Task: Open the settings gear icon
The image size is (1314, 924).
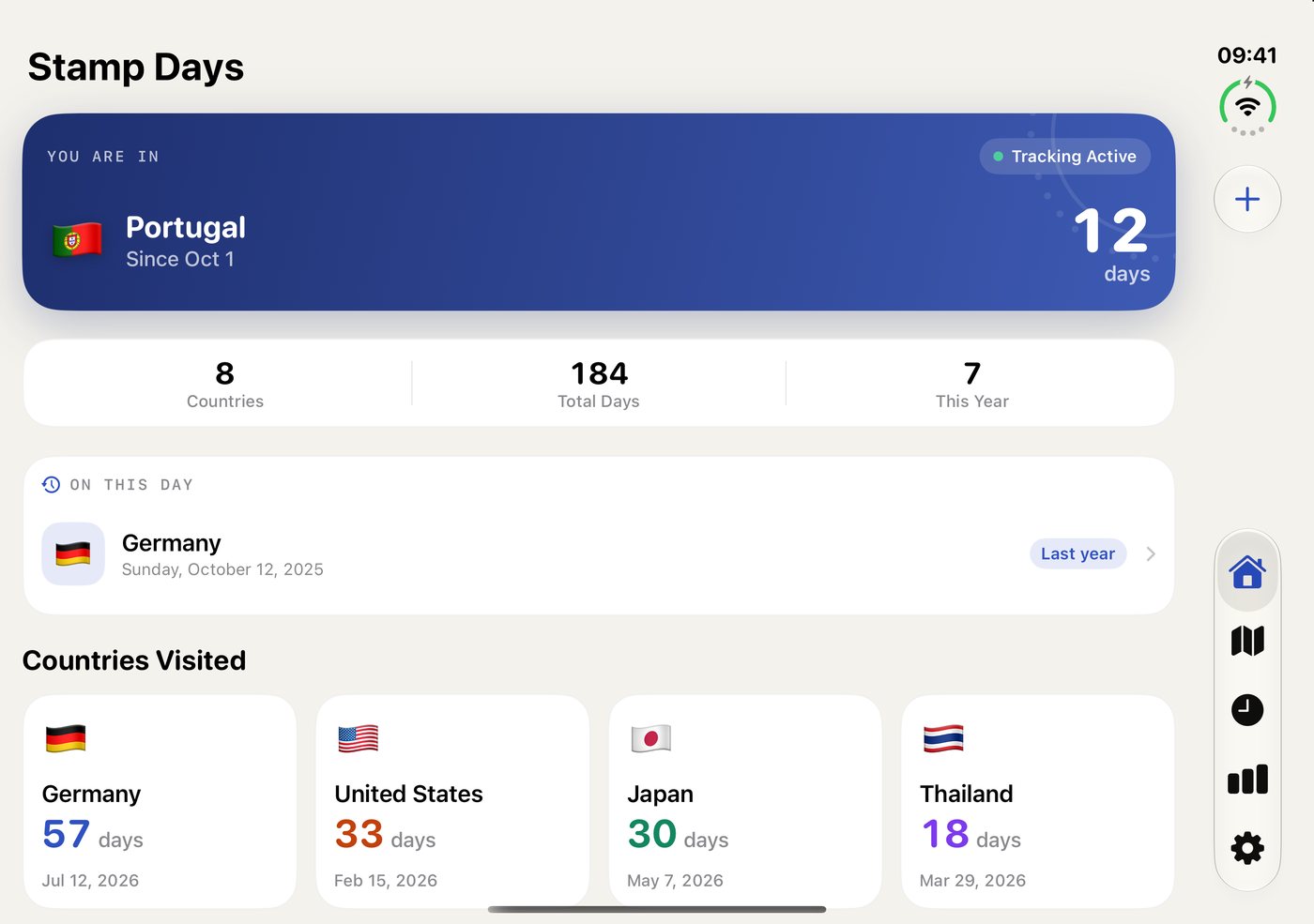Action: click(1247, 848)
